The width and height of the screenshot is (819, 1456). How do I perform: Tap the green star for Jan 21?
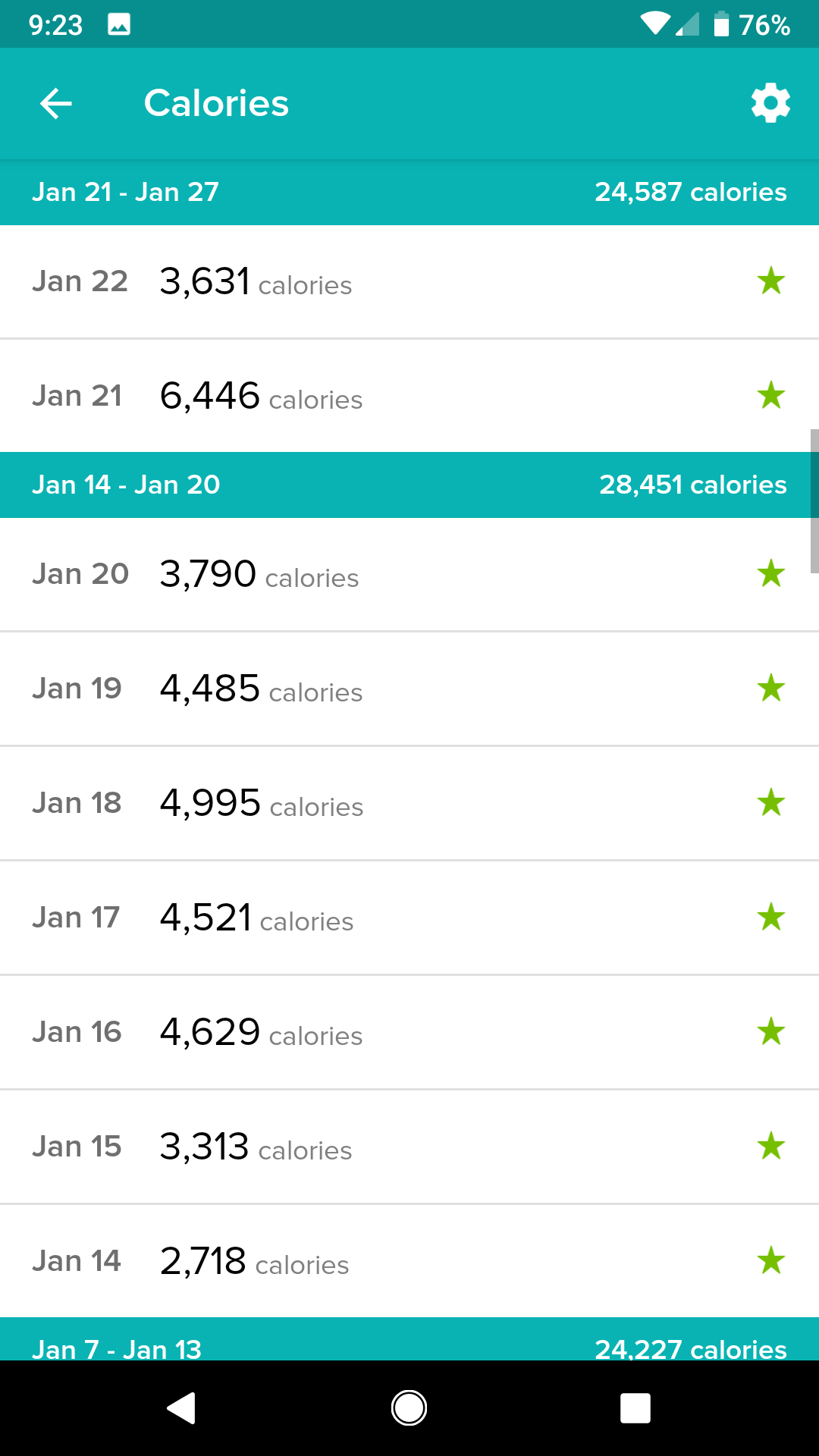tap(770, 396)
